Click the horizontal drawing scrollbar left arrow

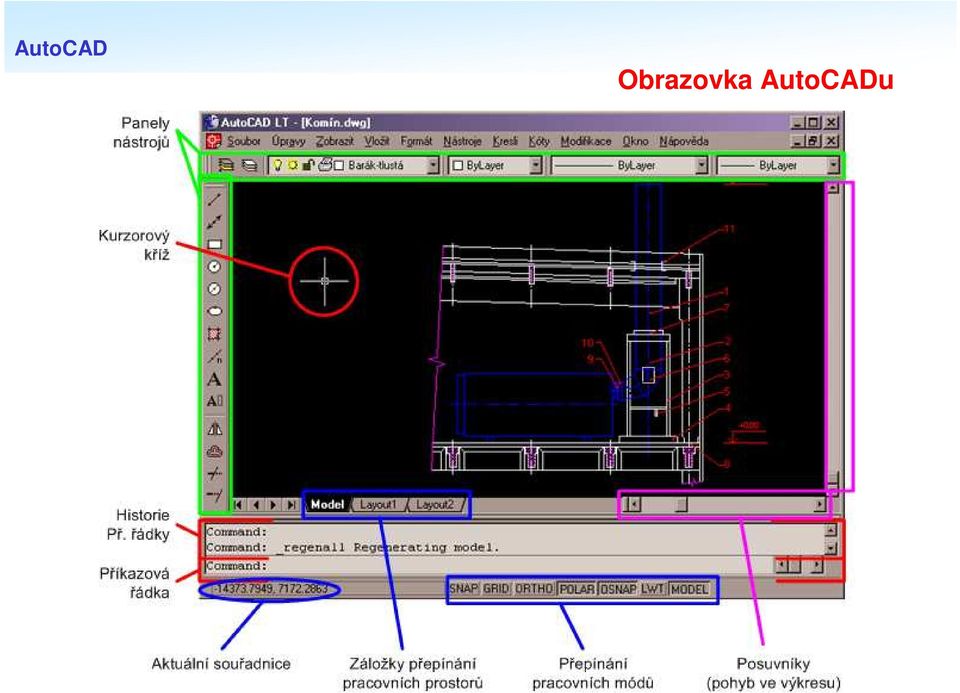635,505
